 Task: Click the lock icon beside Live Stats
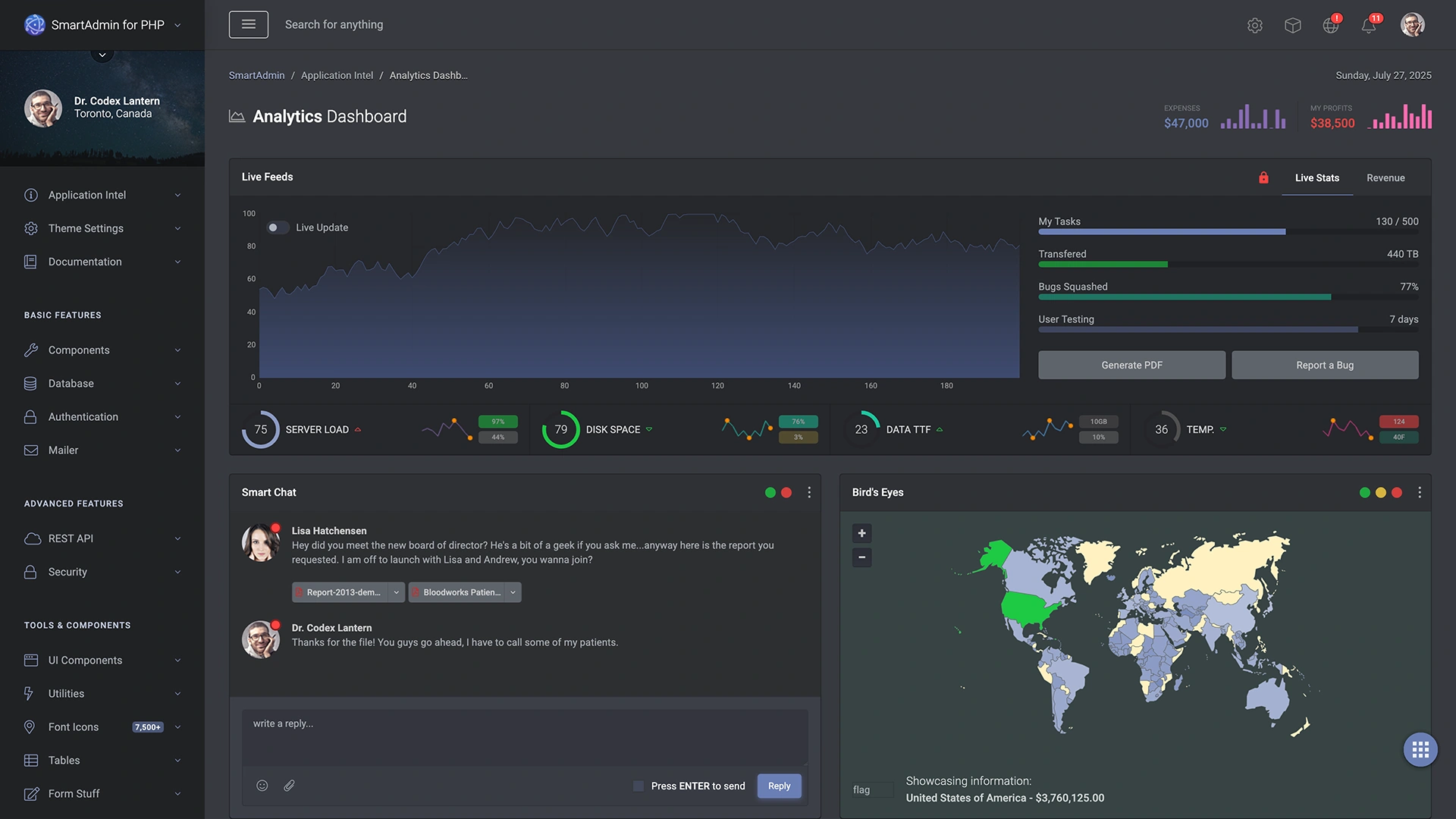(1263, 177)
